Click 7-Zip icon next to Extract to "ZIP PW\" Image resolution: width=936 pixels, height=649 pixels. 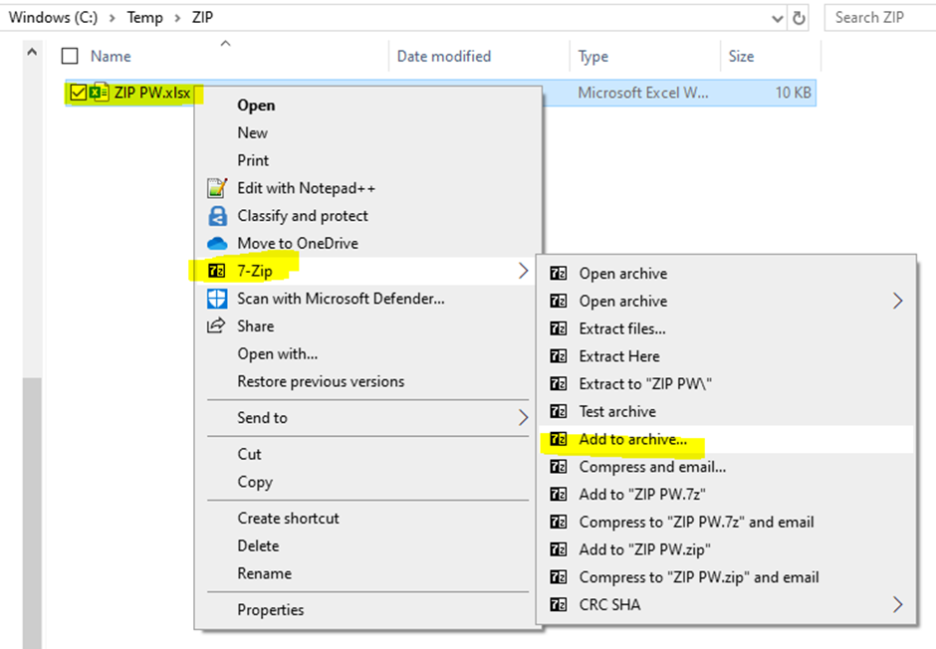click(558, 383)
